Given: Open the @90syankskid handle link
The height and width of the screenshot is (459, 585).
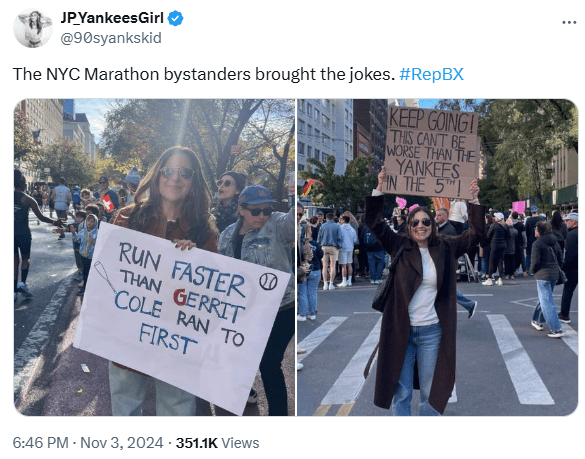Looking at the screenshot, I should click(111, 38).
